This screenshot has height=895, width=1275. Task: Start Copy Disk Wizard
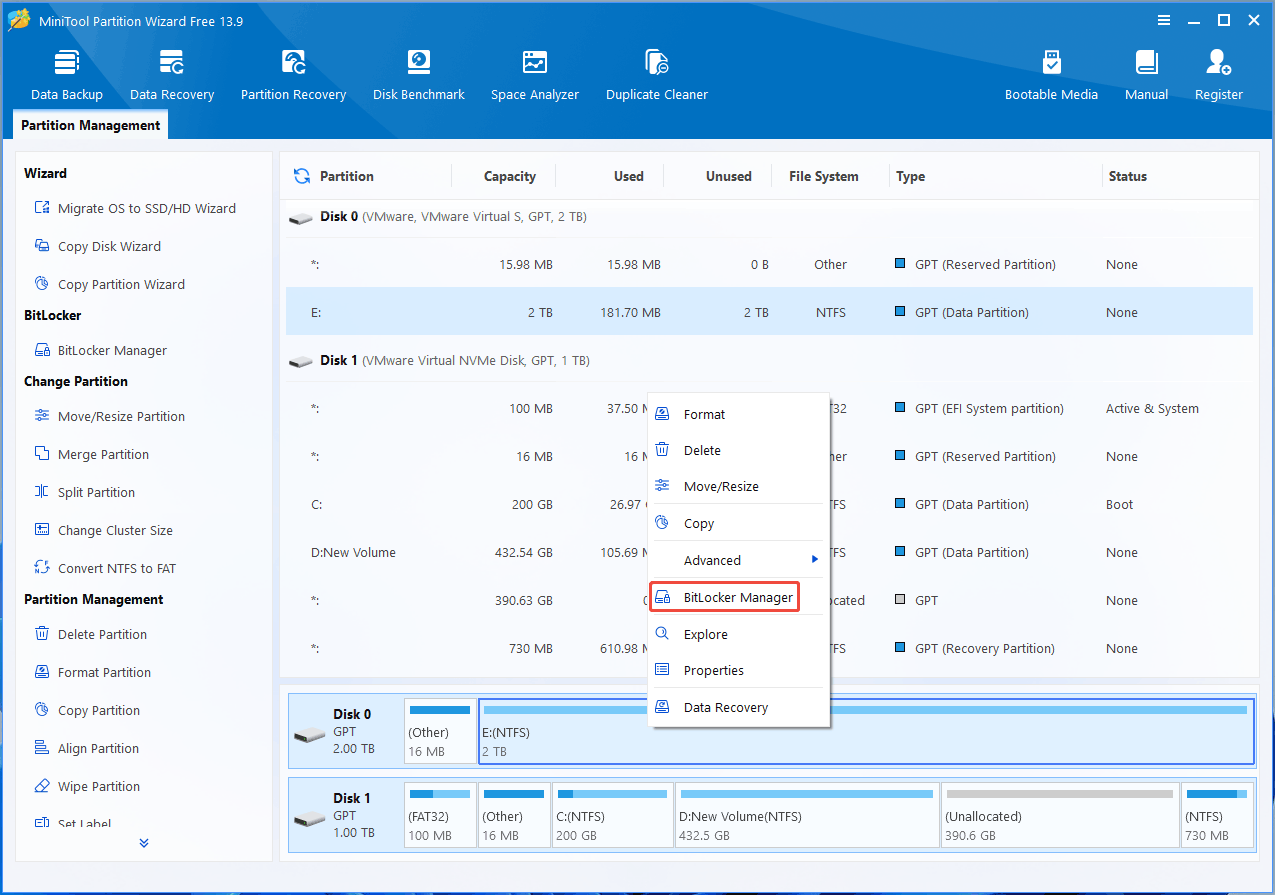pyautogui.click(x=97, y=246)
